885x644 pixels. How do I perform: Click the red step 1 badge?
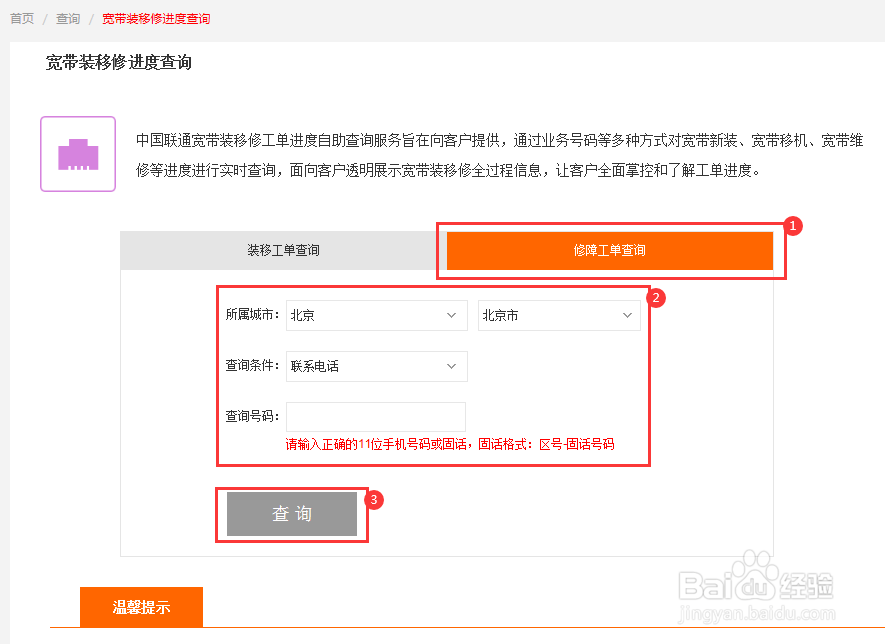point(792,226)
